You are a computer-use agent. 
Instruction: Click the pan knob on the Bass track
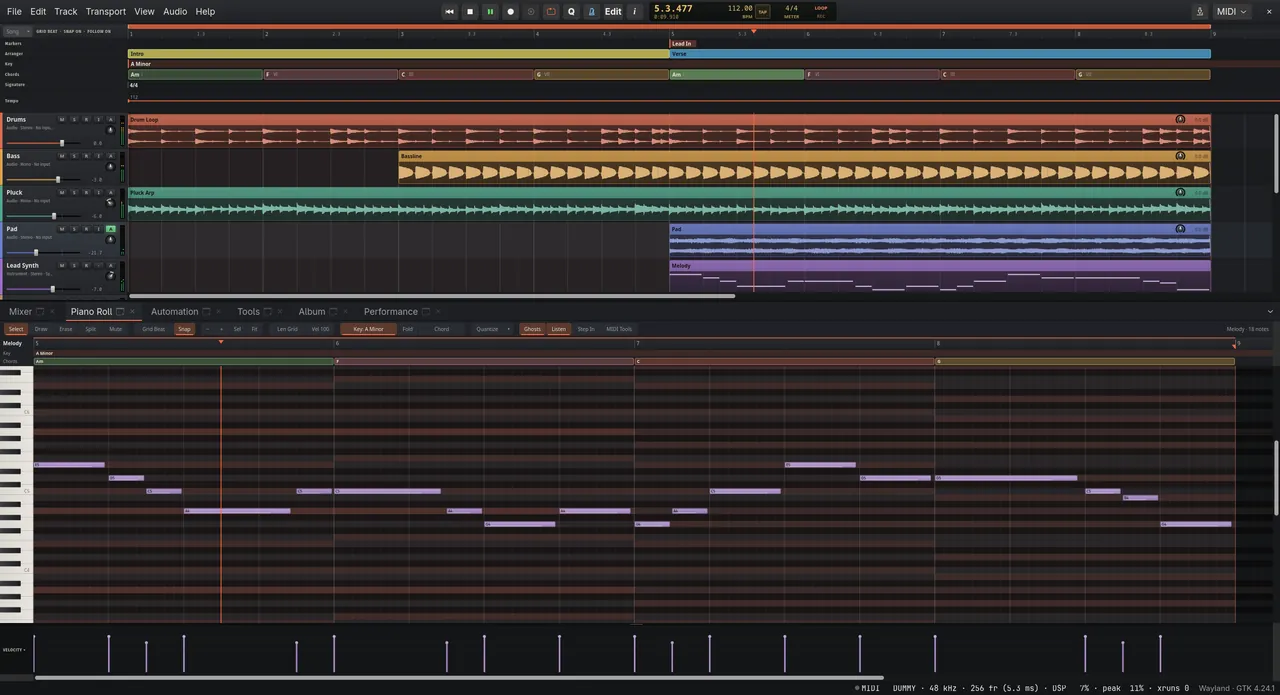click(x=110, y=167)
